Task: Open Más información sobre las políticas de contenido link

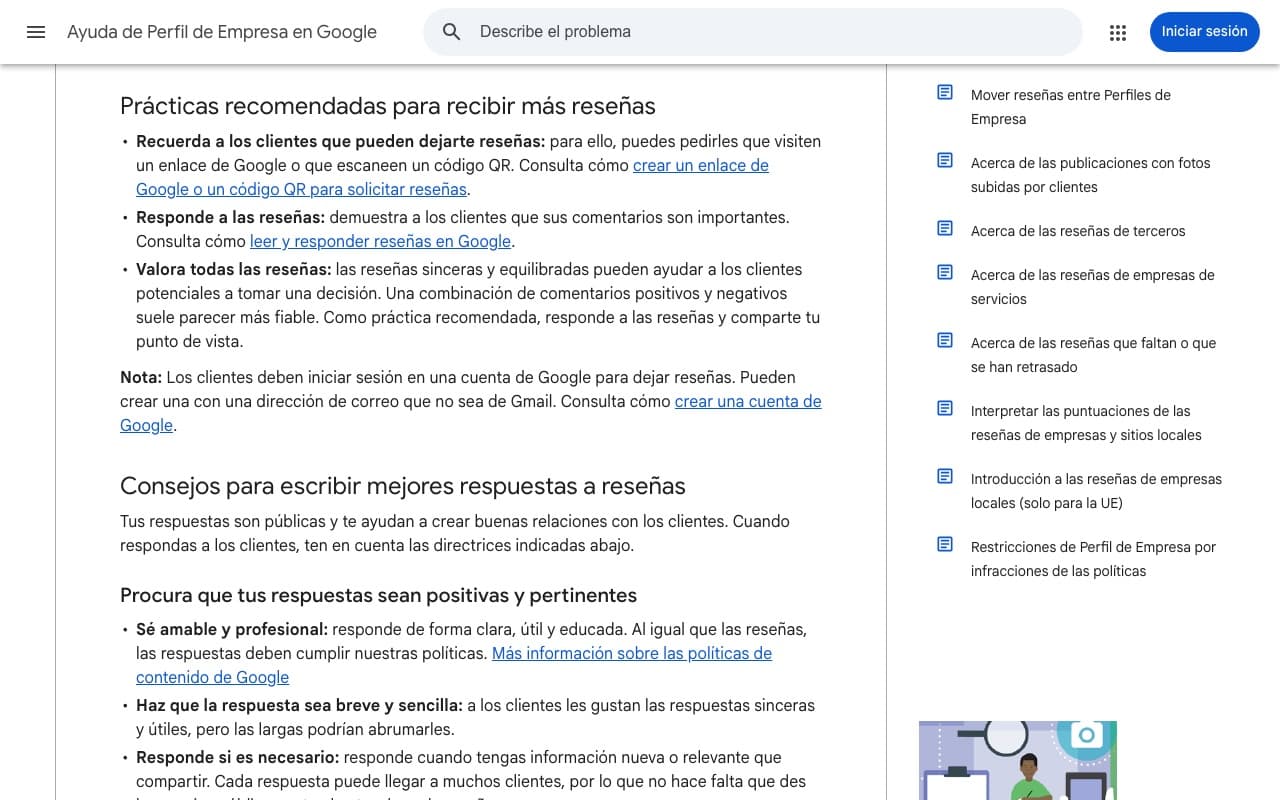Action: pos(454,665)
